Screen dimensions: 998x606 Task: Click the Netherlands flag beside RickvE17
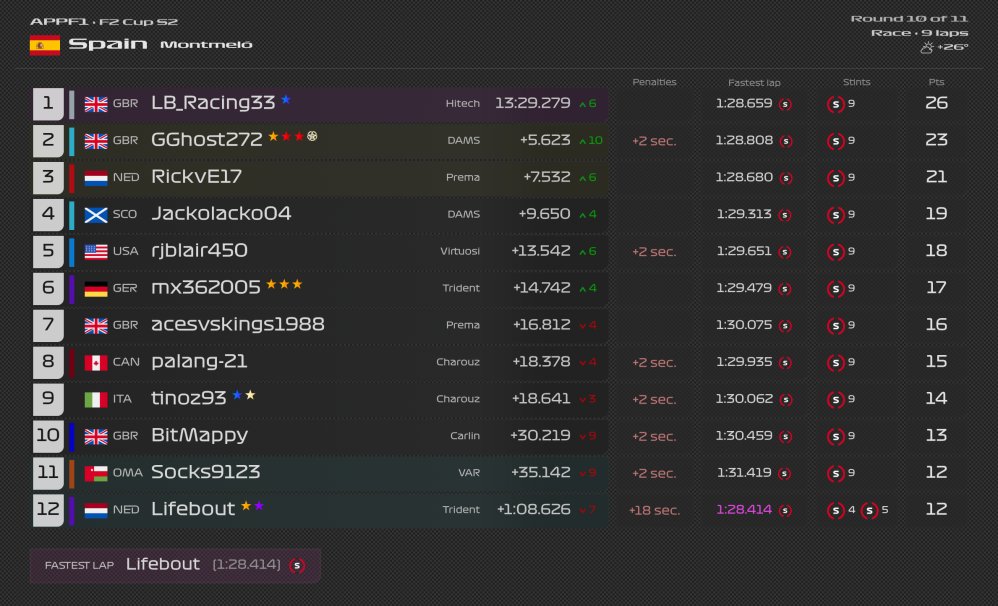coord(96,178)
